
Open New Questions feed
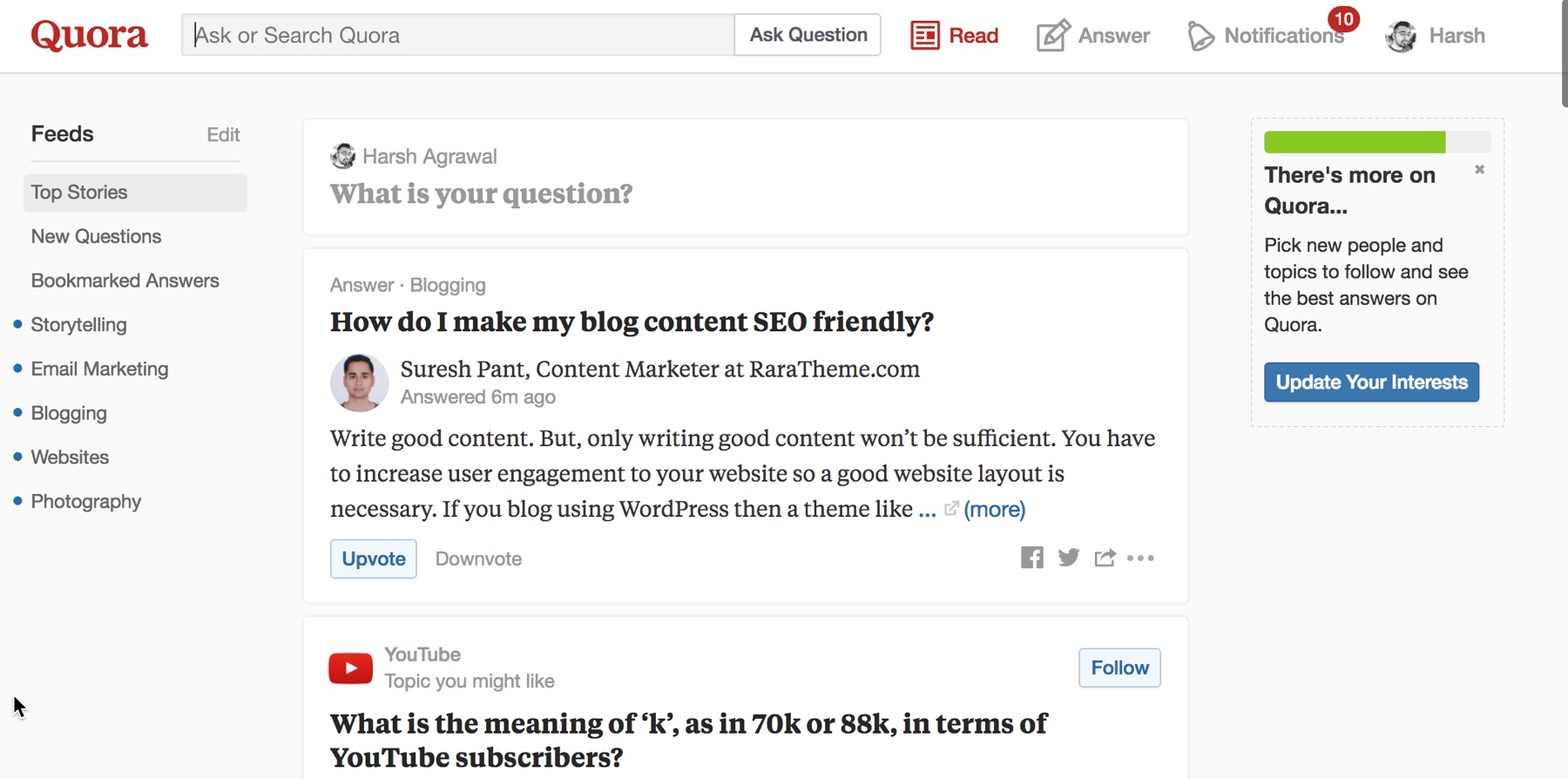click(x=96, y=236)
